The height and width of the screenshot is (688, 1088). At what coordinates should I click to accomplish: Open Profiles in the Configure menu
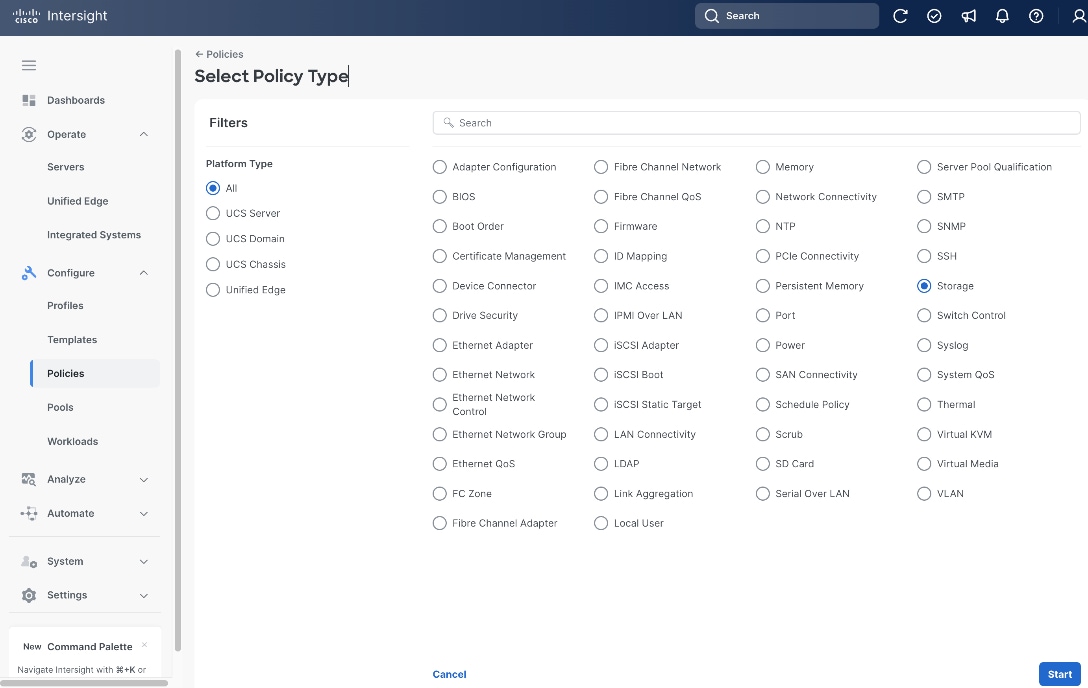[65, 306]
